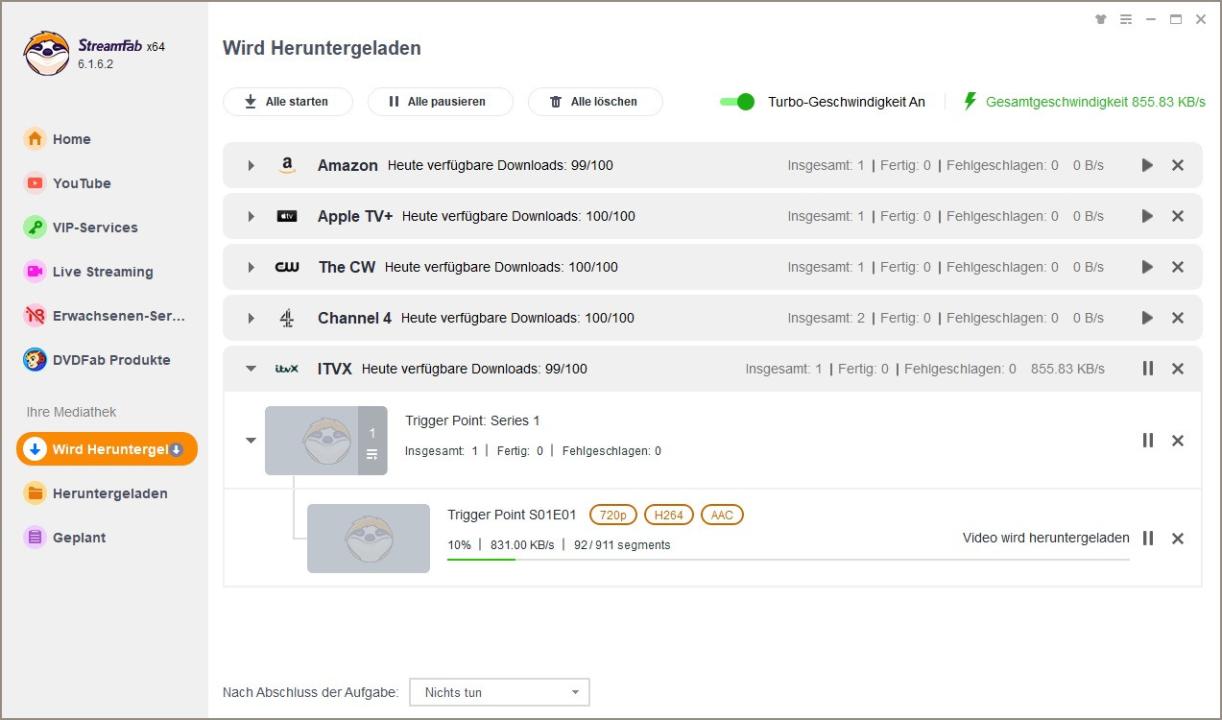Click the YouTube play icon in sidebar
The image size is (1222, 720).
[x=35, y=183]
